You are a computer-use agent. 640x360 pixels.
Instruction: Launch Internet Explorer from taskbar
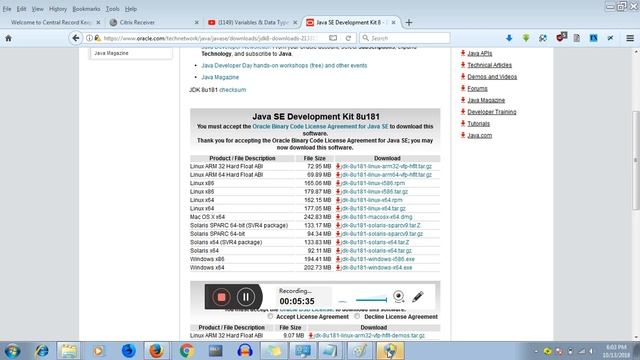point(42,351)
